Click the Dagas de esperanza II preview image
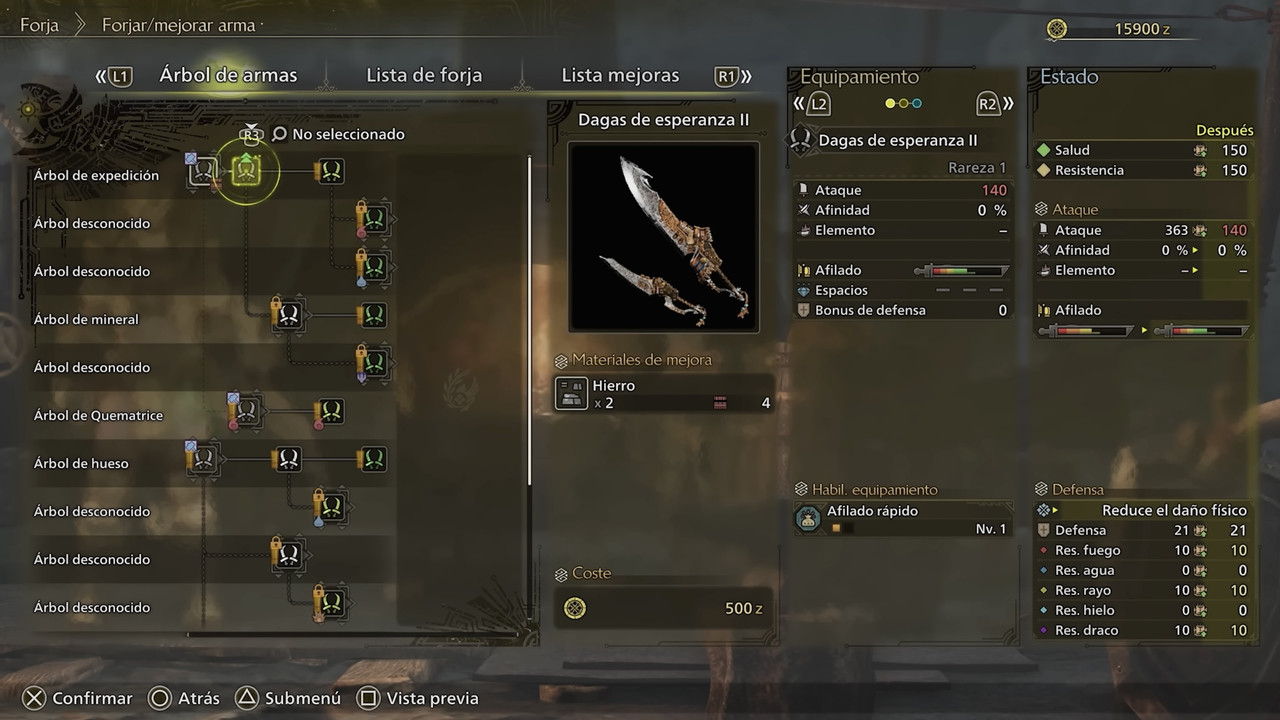This screenshot has width=1280, height=720. (664, 237)
